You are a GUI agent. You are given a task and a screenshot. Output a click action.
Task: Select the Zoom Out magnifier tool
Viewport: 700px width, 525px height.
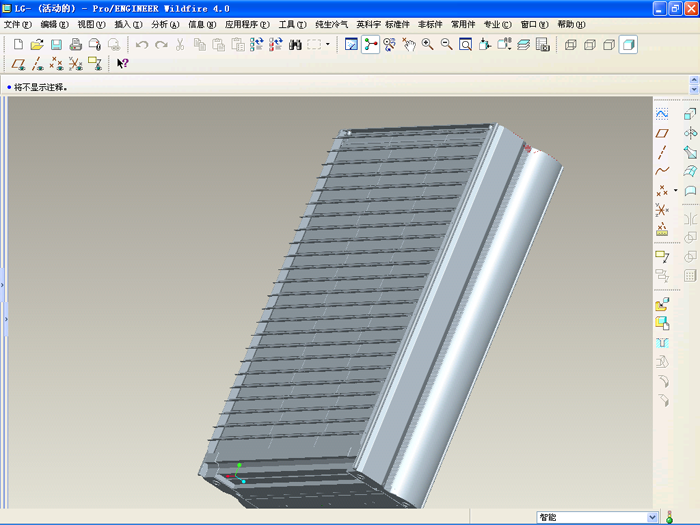pyautogui.click(x=446, y=44)
